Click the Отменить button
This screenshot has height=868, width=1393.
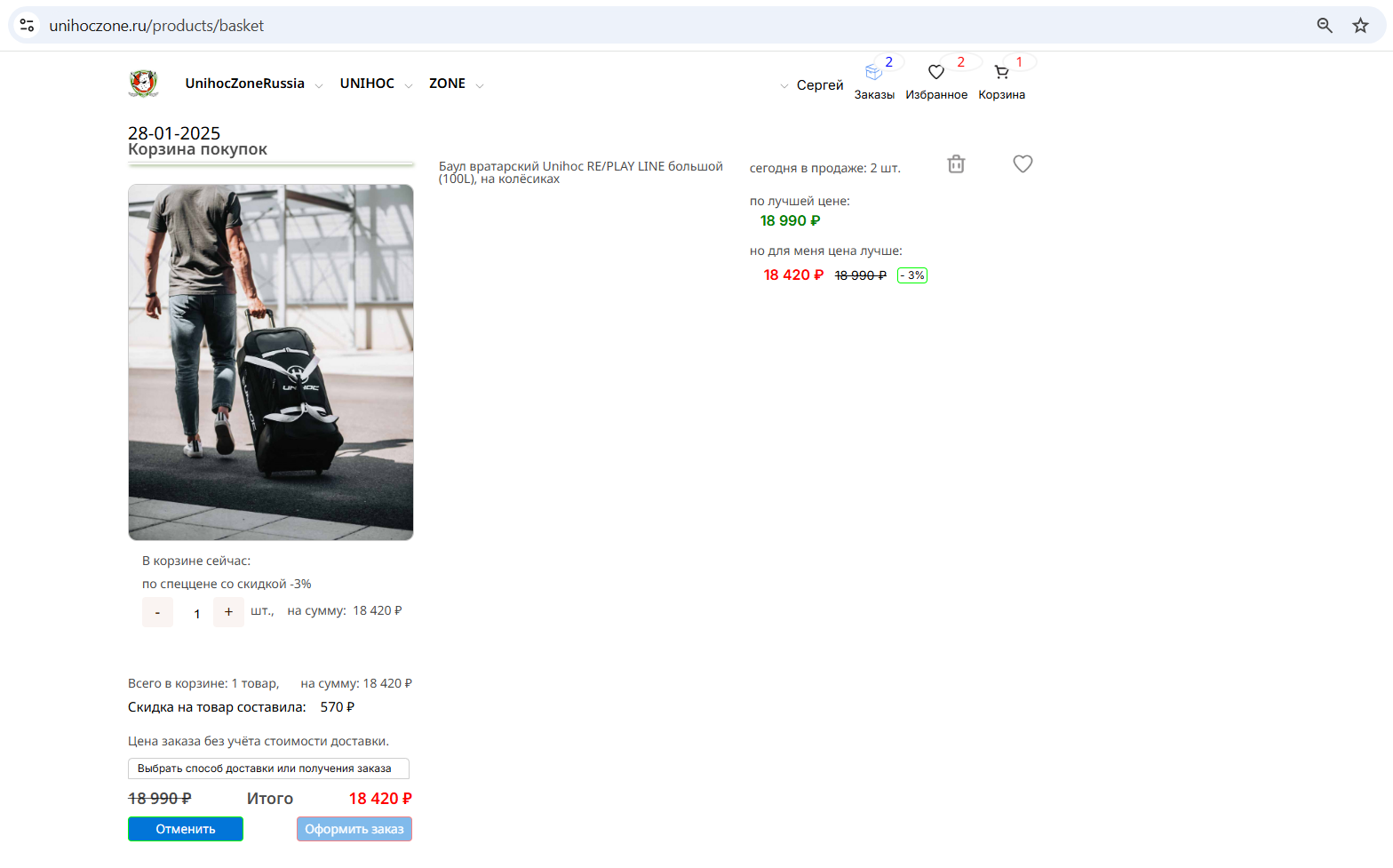point(186,829)
